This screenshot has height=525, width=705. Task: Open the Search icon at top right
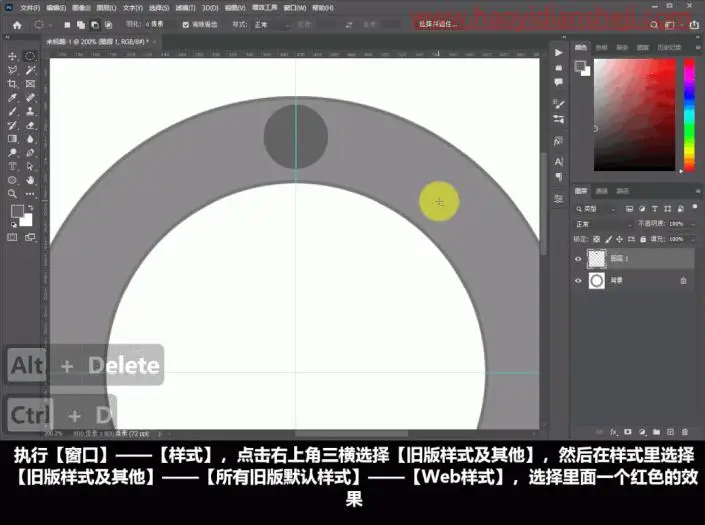[654, 25]
